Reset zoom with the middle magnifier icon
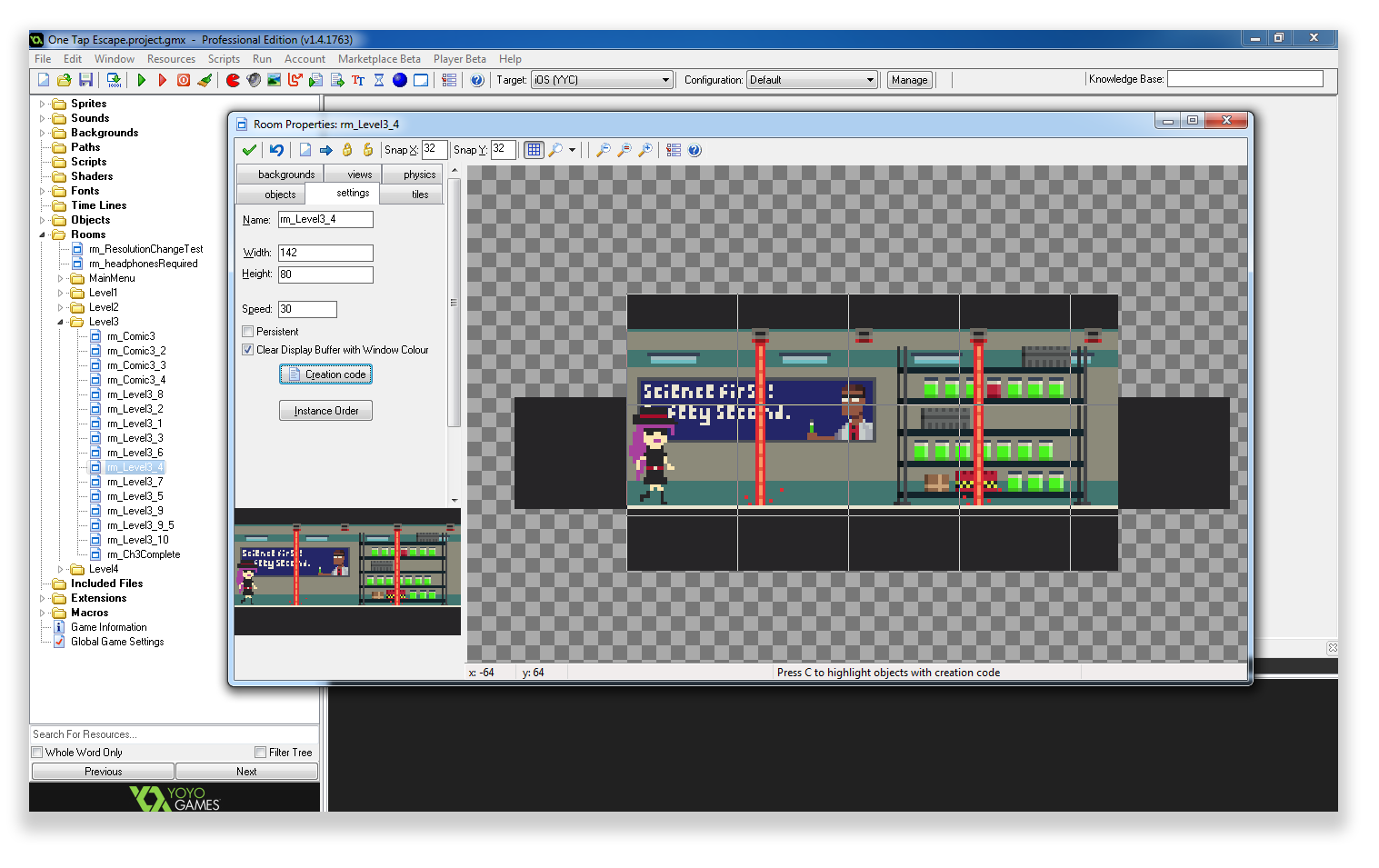 coord(625,150)
